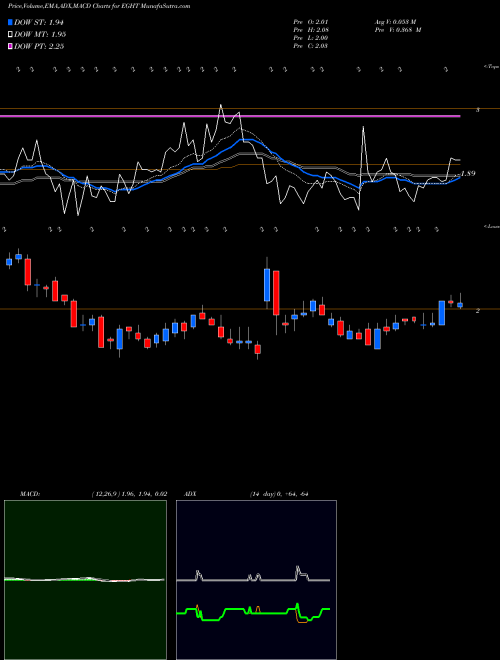Click the 'DOW PT: 2.25' legend label
500x660 pixels.
[x=39, y=46]
